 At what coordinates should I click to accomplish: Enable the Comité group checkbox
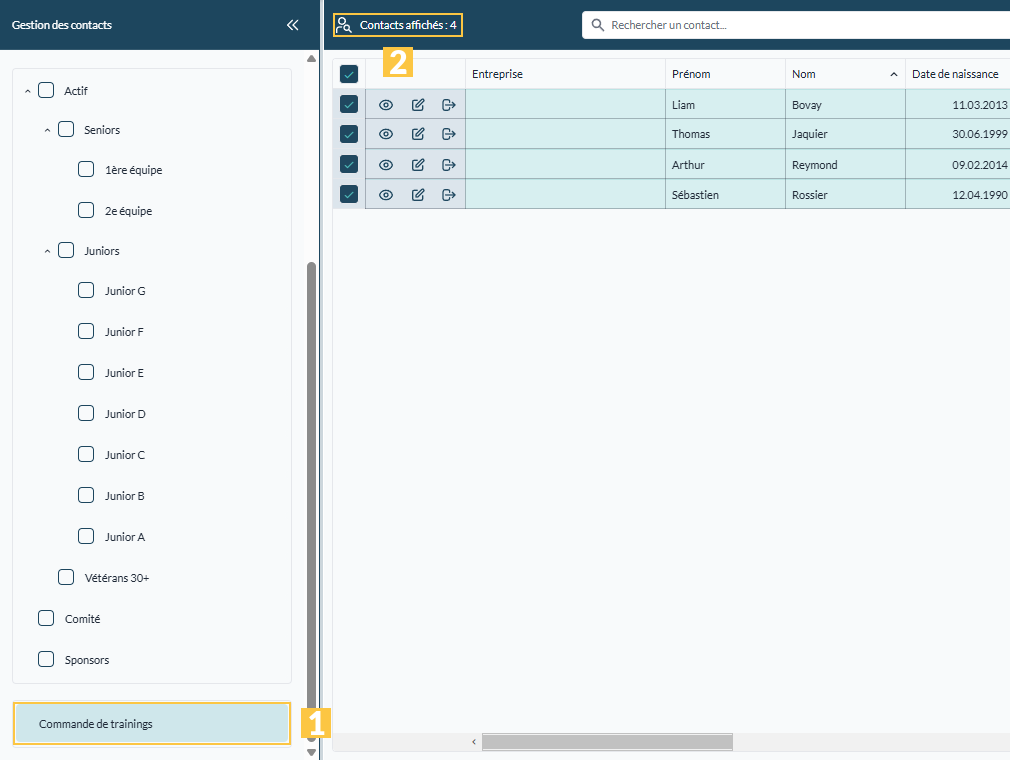point(46,618)
